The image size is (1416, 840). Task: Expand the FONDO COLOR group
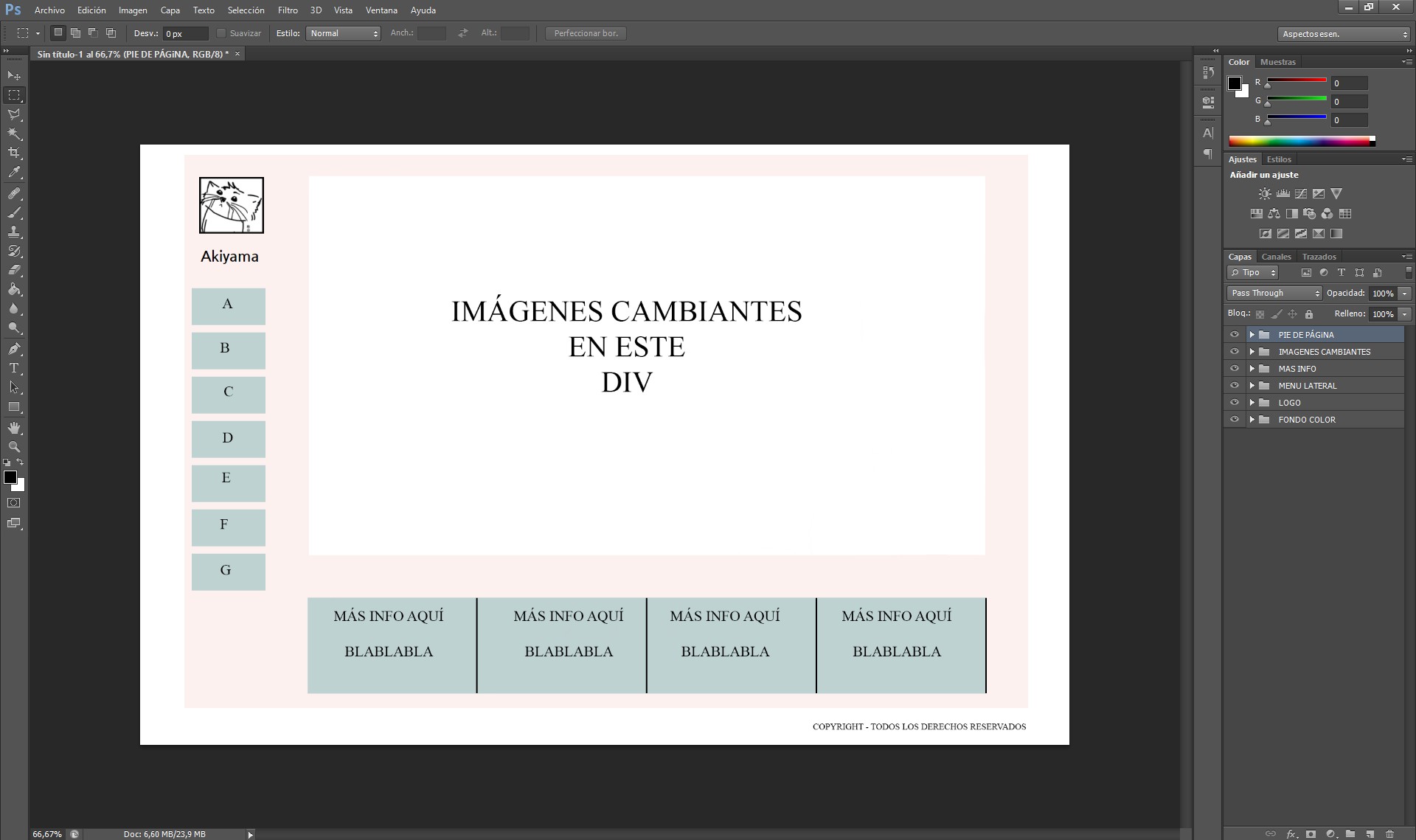pyautogui.click(x=1252, y=420)
